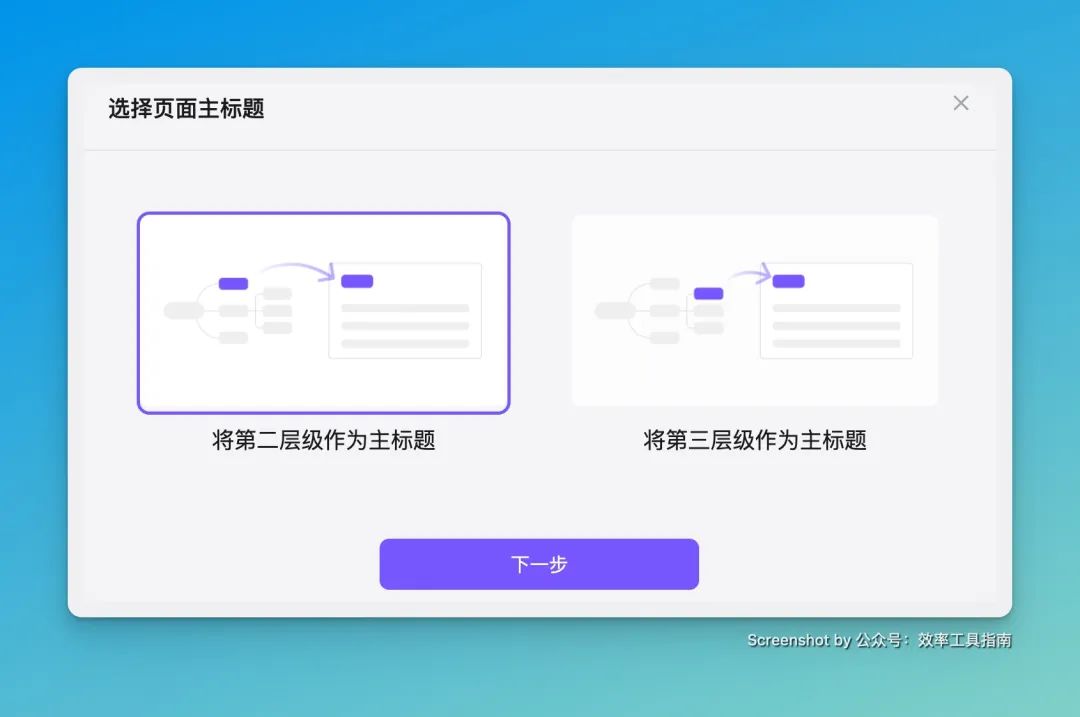This screenshot has width=1080, height=717.
Task: Click the curved arrow in the third-level card
Action: (x=751, y=273)
